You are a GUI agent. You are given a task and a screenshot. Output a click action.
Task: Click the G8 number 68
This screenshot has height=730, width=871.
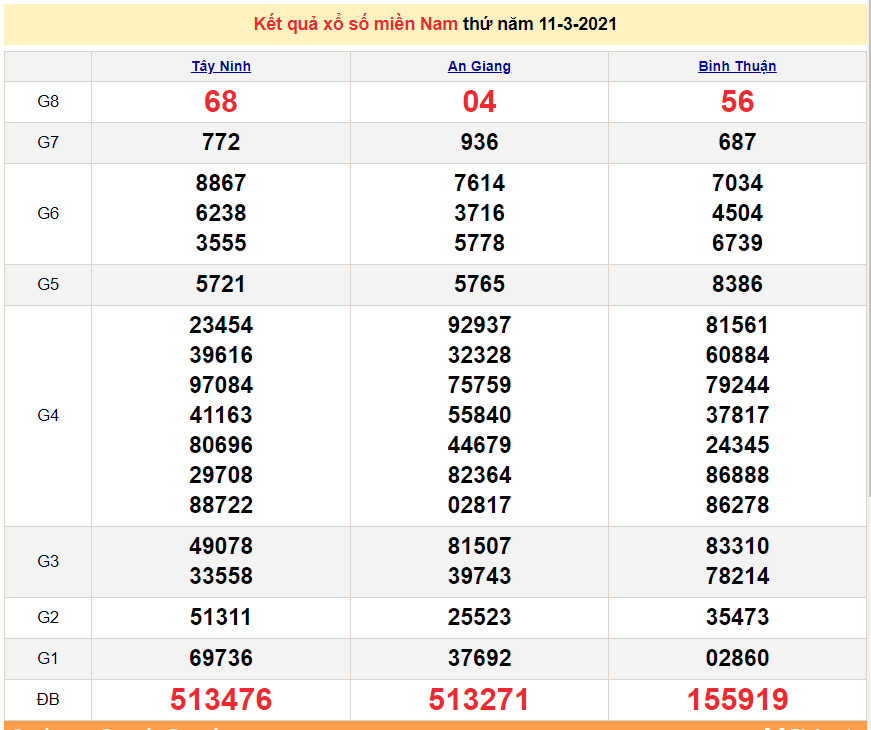coord(221,102)
